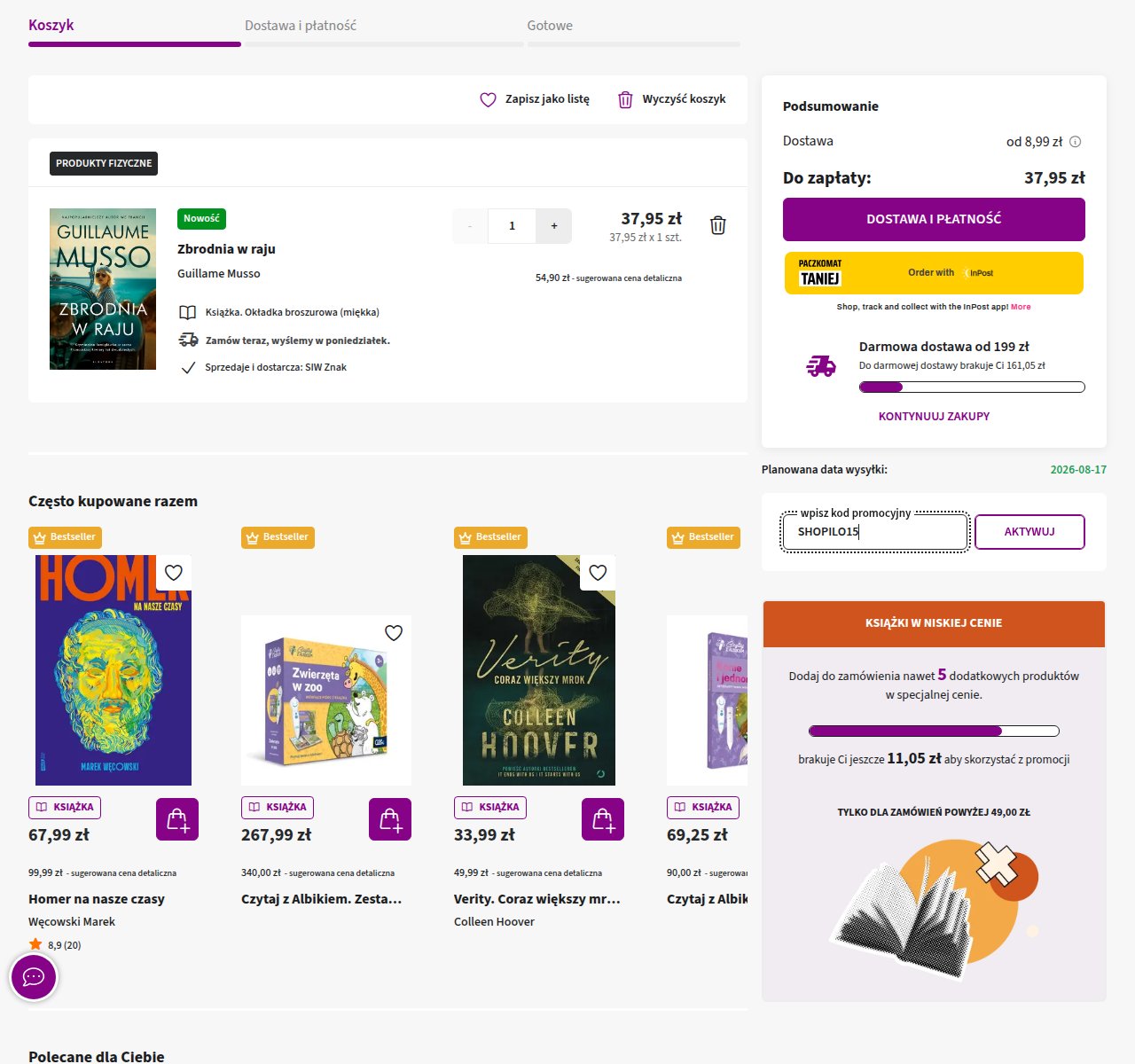Image resolution: width=1135 pixels, height=1064 pixels.
Task: Click the Książka tag under the Homer cover
Action: pyautogui.click(x=65, y=808)
